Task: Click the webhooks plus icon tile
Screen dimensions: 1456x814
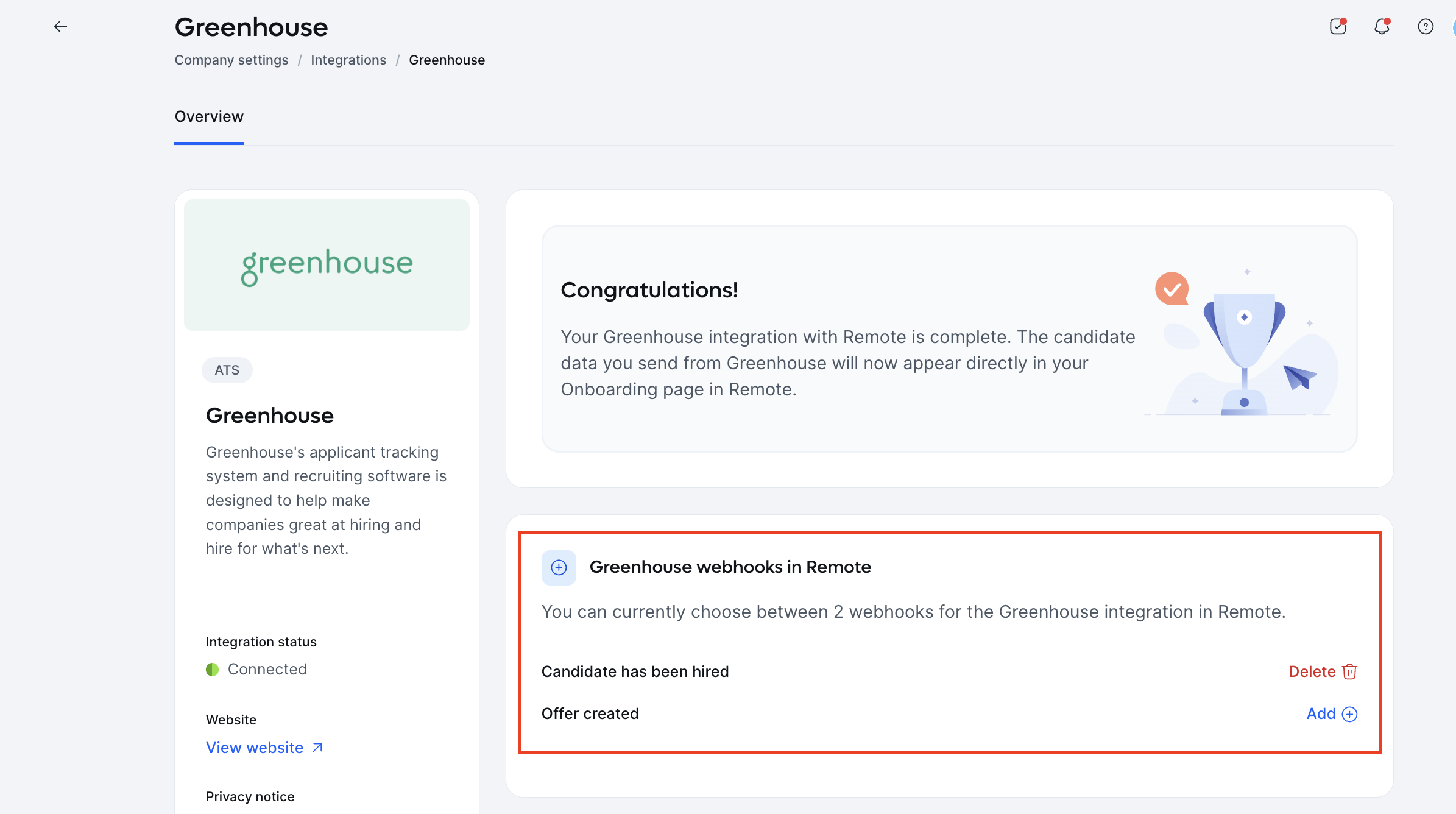Action: click(x=559, y=568)
